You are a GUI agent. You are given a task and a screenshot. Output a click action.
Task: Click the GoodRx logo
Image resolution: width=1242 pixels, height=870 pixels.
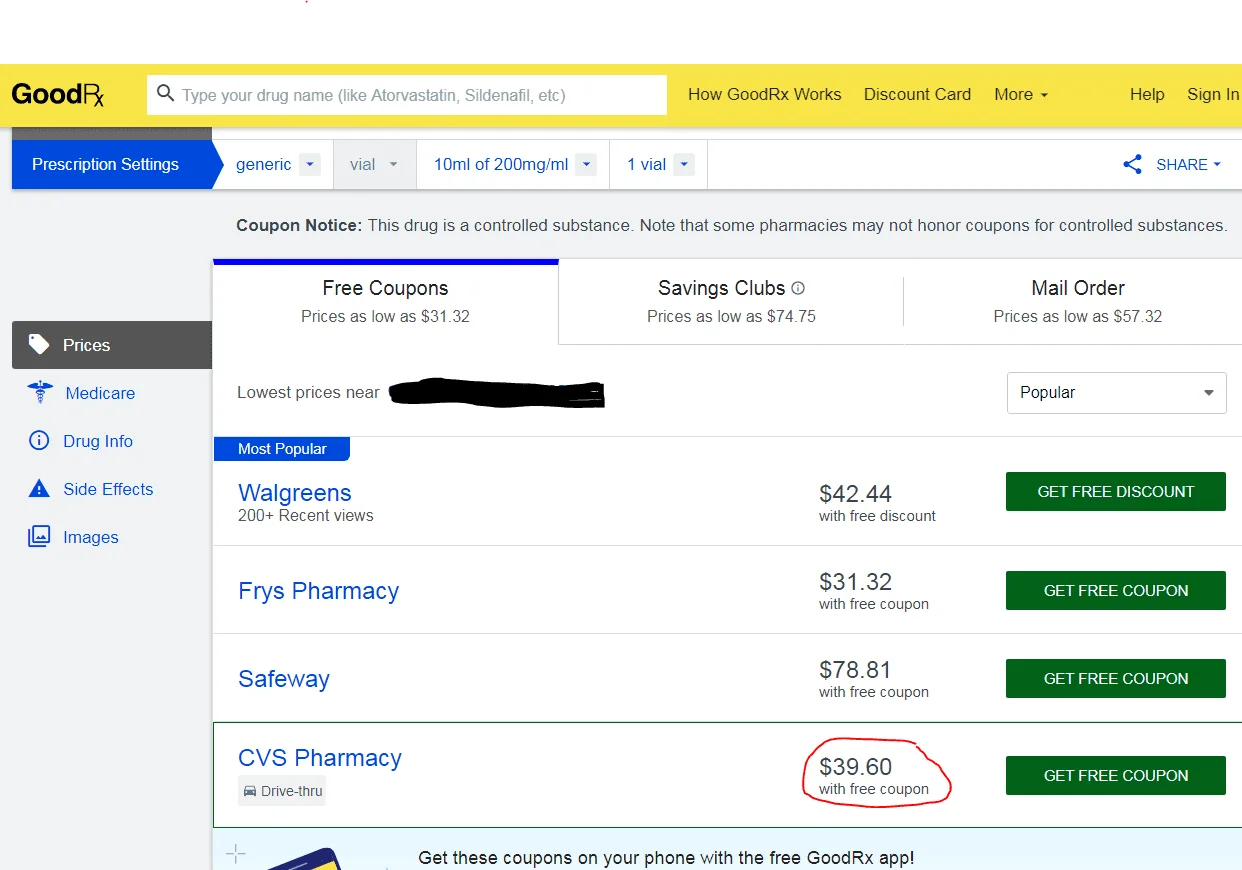(58, 95)
